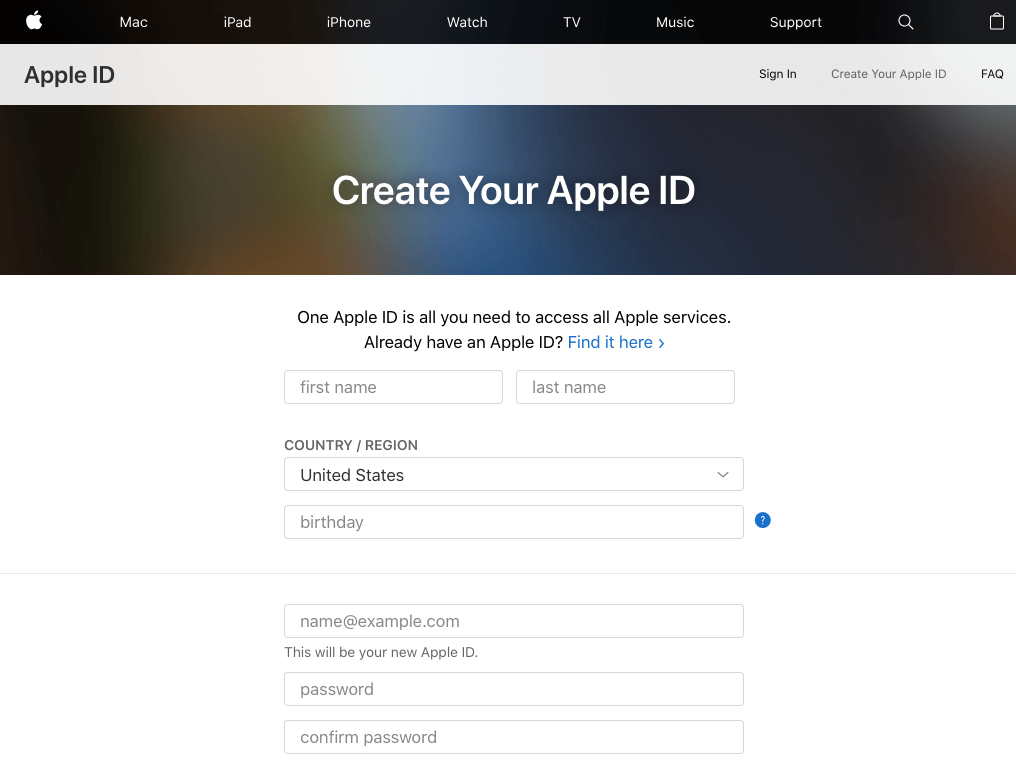Screen dimensions: 1016x764
Task: Click the 'COUNTRY / REGION' label
Action: coord(351,445)
